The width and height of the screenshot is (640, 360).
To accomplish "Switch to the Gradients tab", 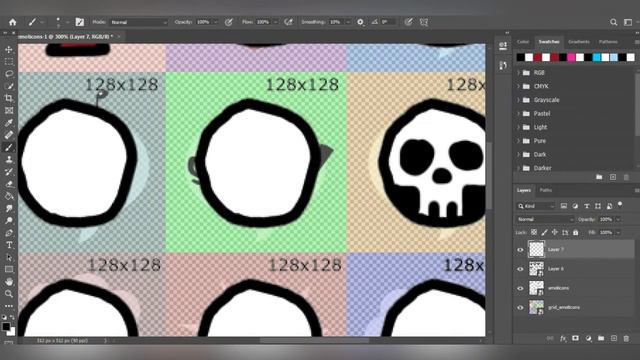I will (x=579, y=42).
